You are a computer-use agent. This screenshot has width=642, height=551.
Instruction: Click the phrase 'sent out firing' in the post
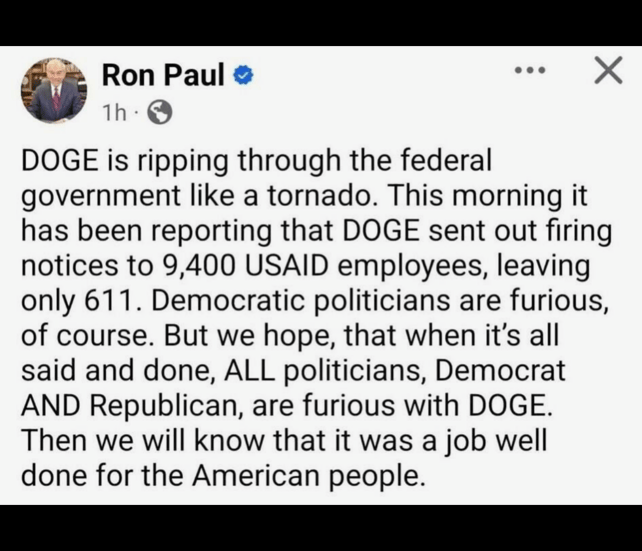coord(520,230)
